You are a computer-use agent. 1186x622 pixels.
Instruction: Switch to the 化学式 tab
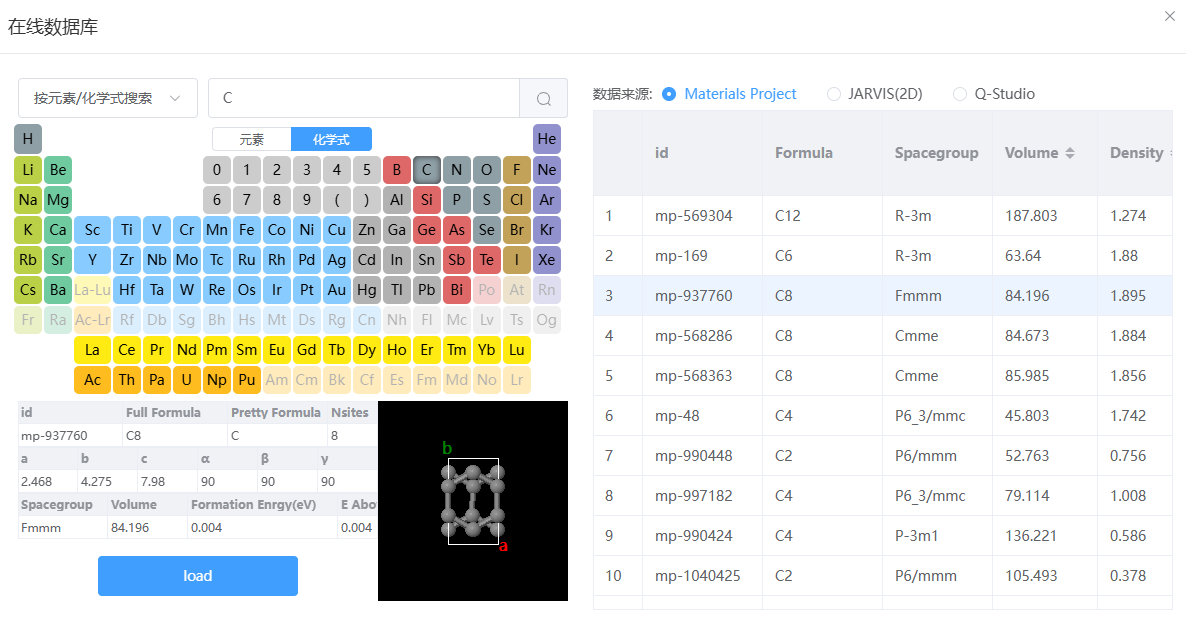coord(331,139)
